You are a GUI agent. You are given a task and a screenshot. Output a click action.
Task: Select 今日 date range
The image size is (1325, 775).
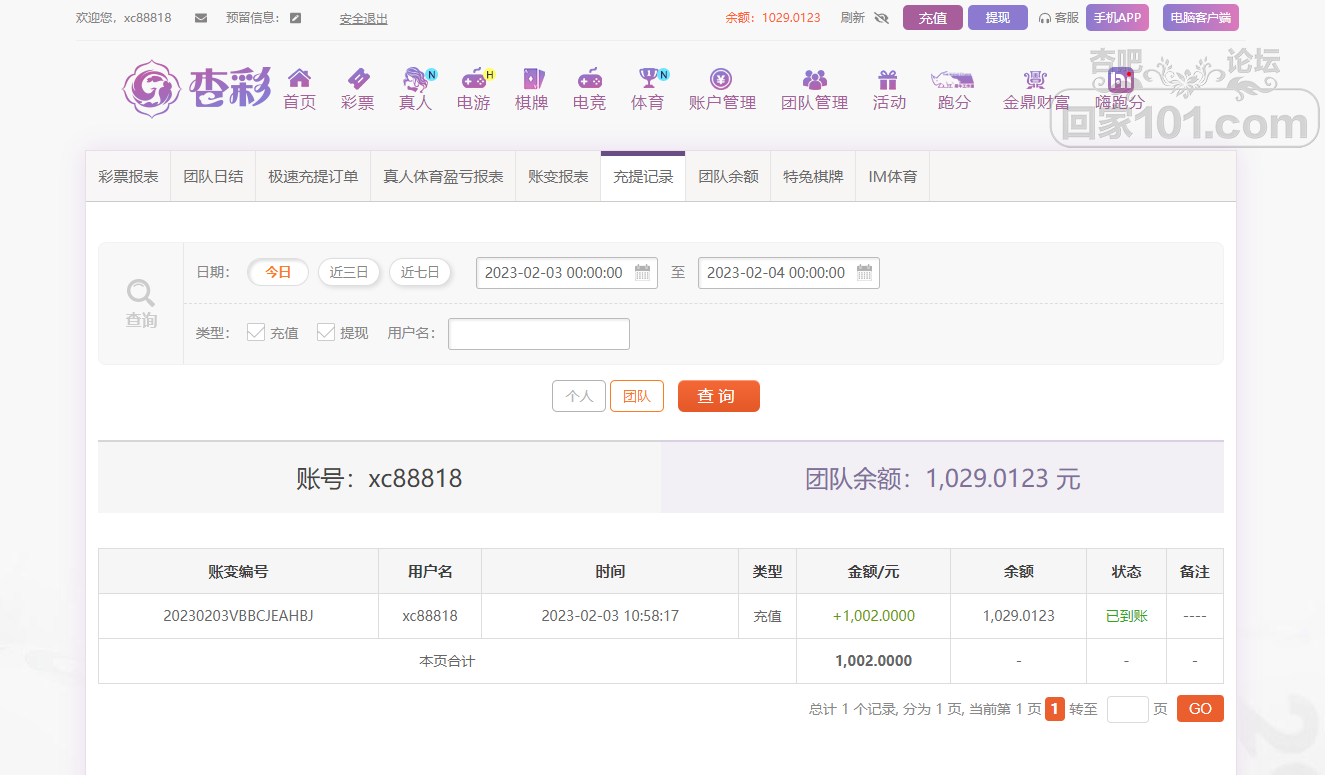pos(278,272)
